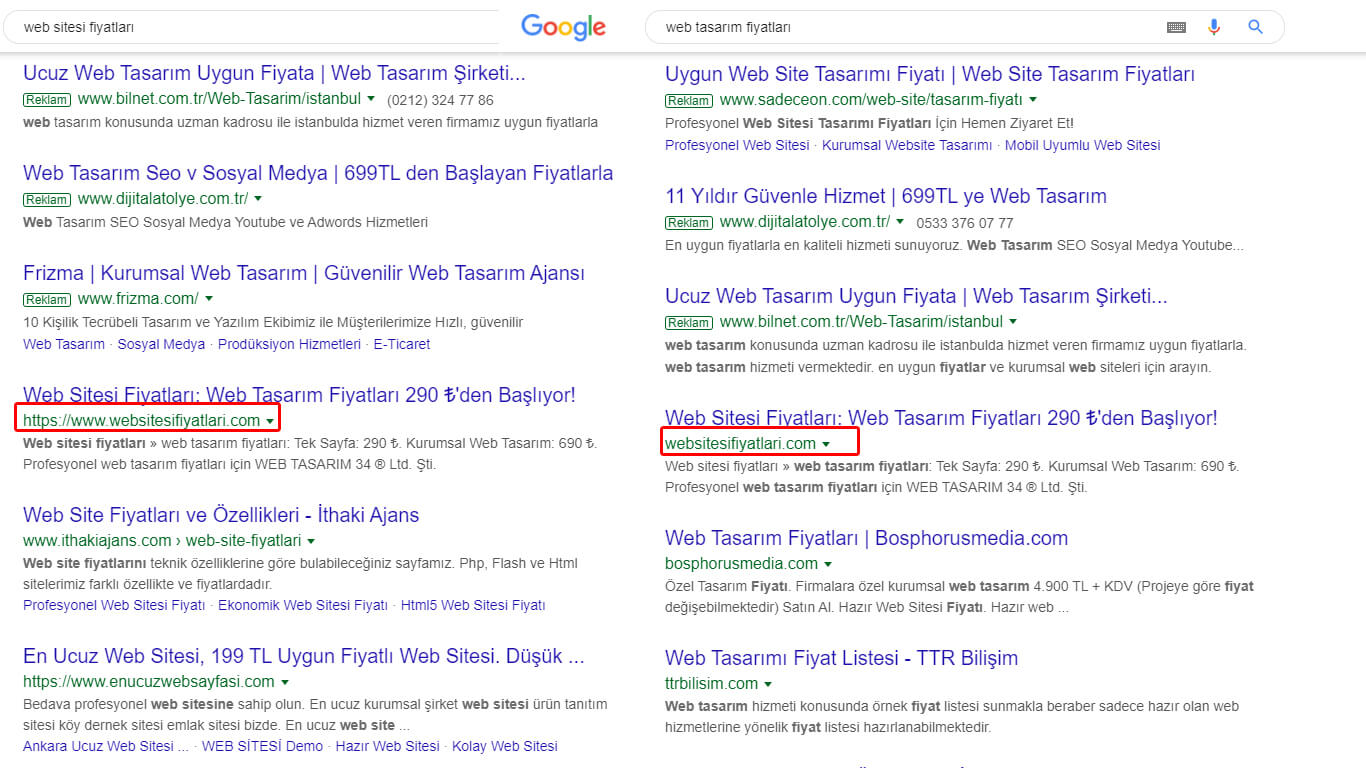Open 'Profesyonel Web Sitesi' sitelink under sadeceon
The height and width of the screenshot is (768, 1366).
[x=737, y=145]
